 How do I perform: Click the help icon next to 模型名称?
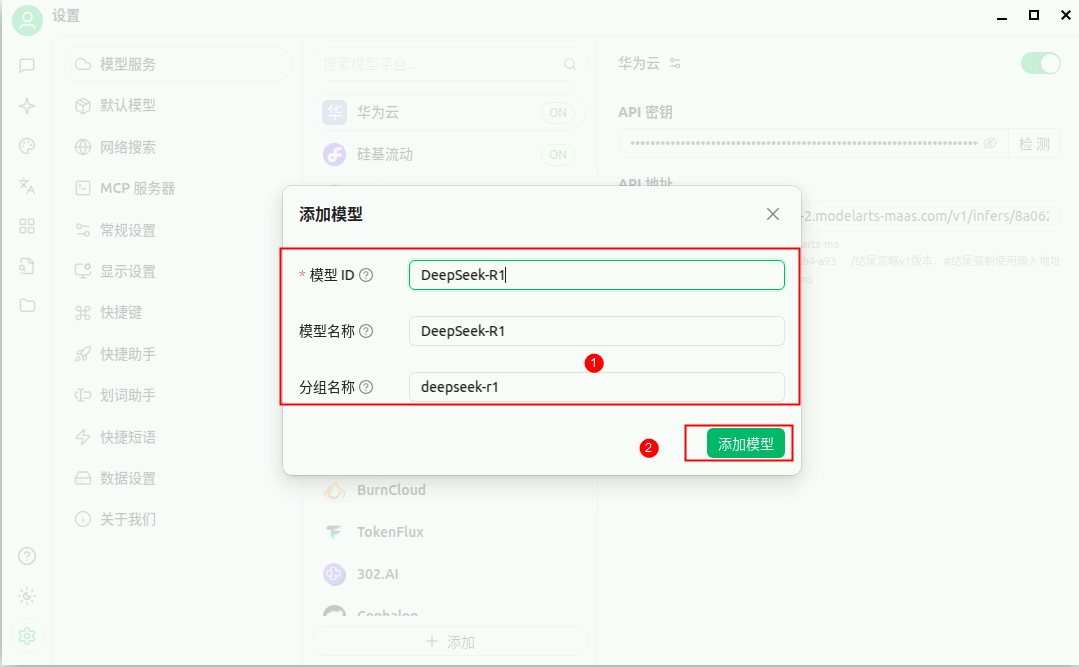tap(366, 331)
